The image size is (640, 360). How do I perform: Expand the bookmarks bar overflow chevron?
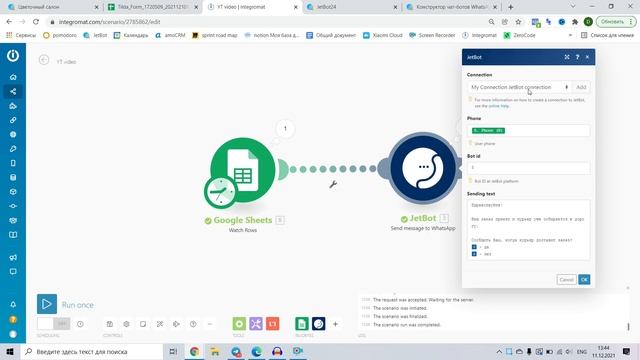click(x=570, y=36)
